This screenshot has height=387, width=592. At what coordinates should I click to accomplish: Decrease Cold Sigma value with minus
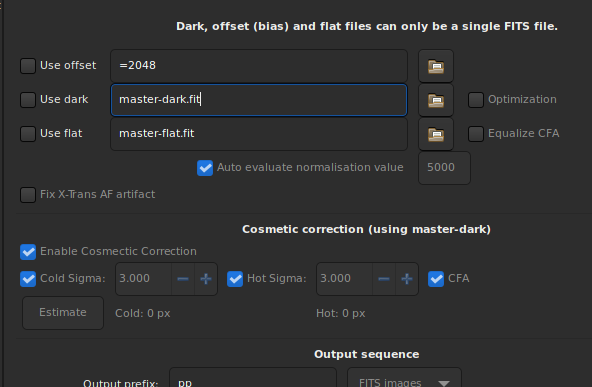coord(183,279)
